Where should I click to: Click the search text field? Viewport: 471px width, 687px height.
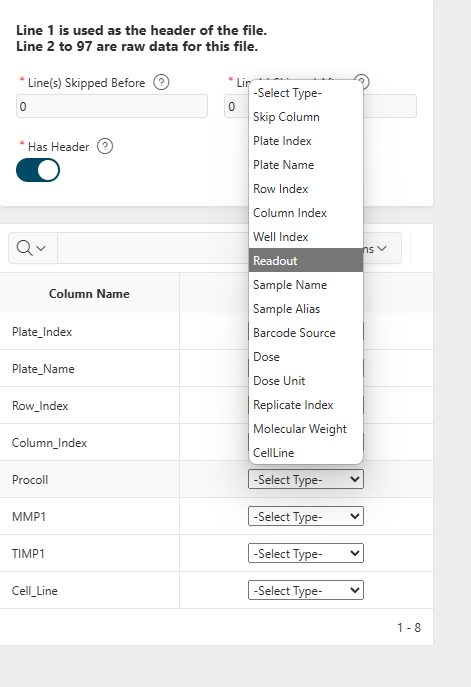pos(152,248)
